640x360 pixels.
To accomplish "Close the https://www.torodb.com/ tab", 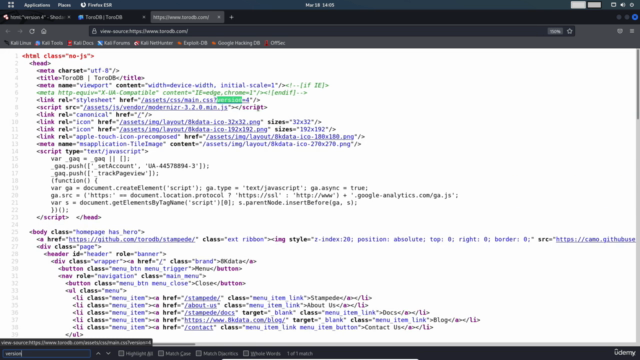I will pos(219,17).
